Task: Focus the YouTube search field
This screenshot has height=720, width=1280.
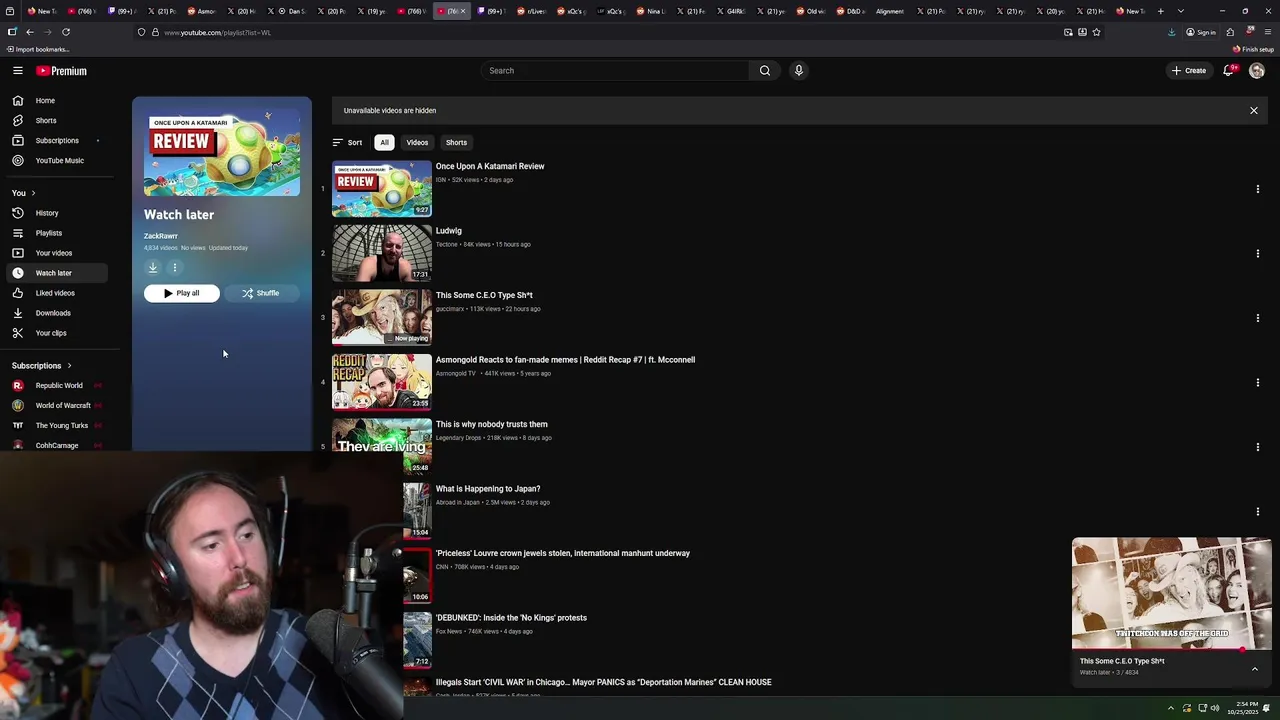Action: [615, 70]
